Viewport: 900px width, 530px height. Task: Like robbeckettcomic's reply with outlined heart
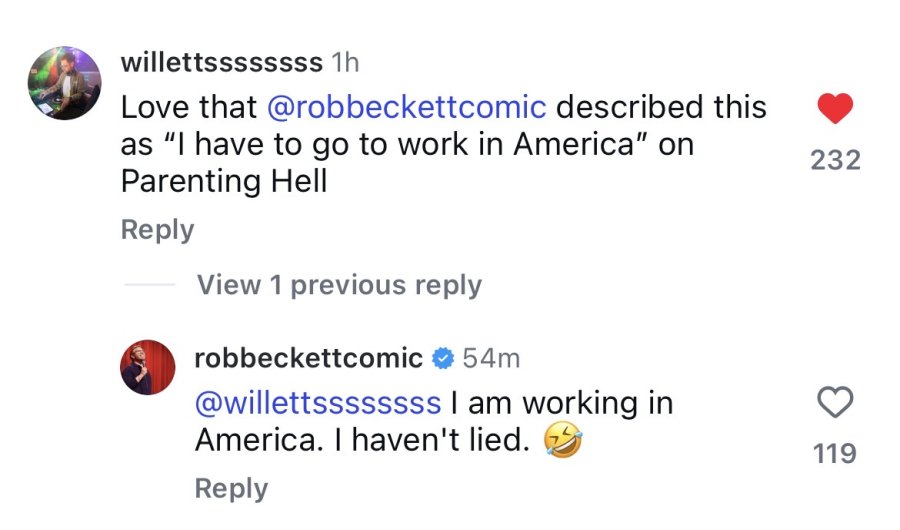point(835,402)
